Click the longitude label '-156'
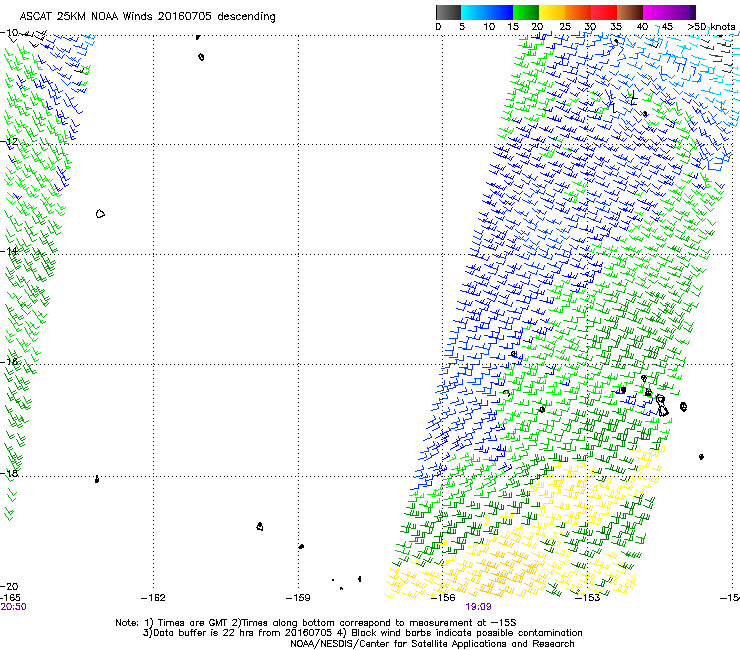740x650 pixels. [443, 598]
